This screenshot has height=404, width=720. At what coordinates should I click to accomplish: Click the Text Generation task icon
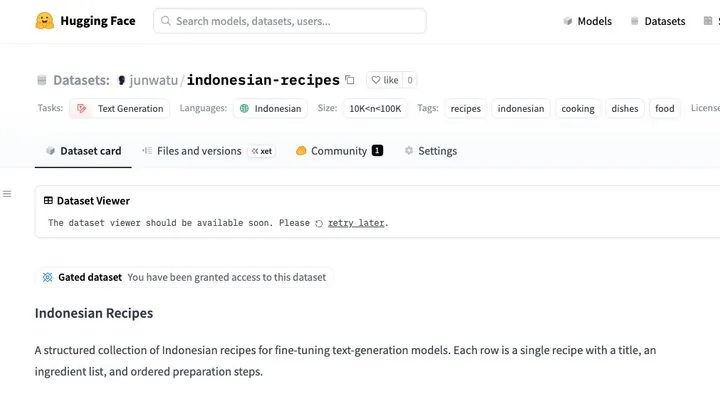82,108
